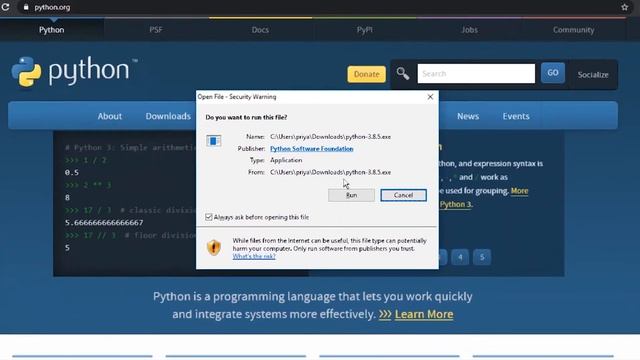
Task: Click the 'Do you want to run this file?' text
Action: [246, 117]
